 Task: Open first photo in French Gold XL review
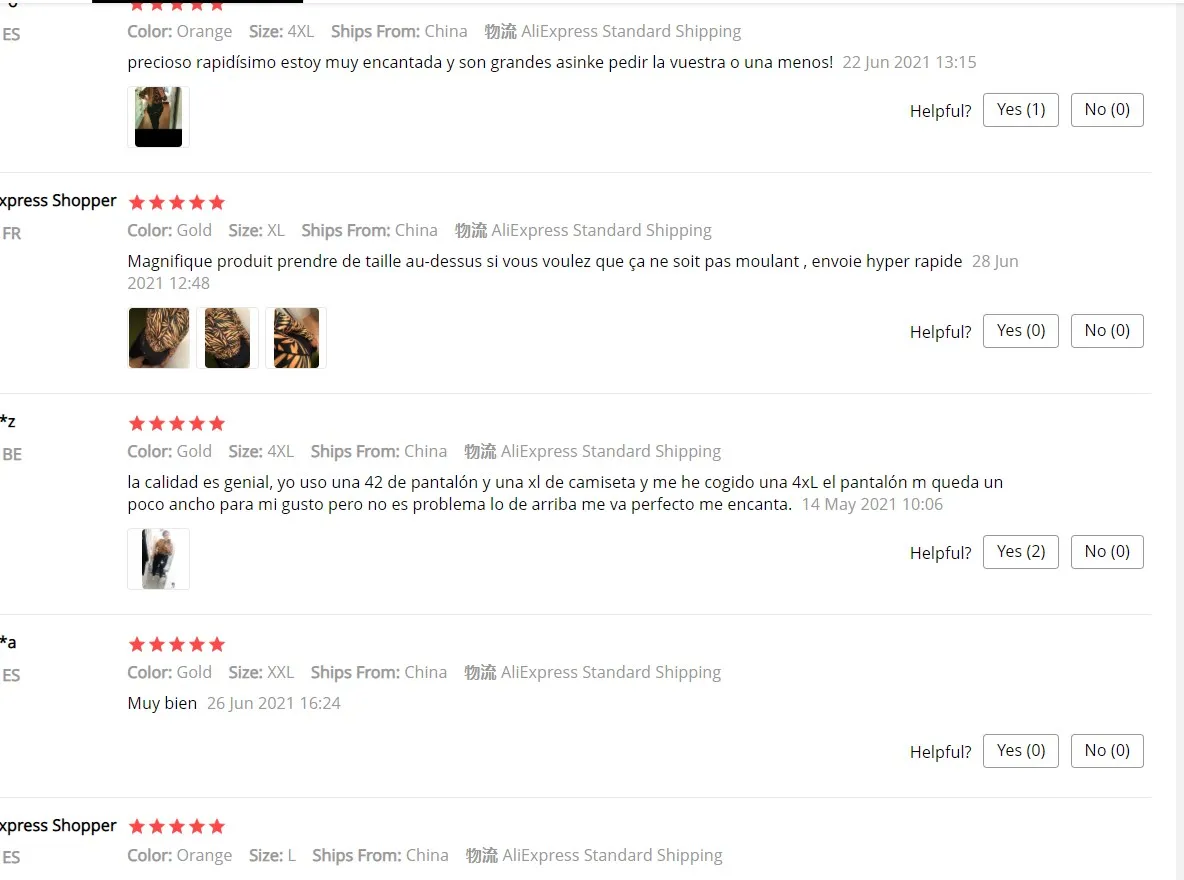click(159, 338)
